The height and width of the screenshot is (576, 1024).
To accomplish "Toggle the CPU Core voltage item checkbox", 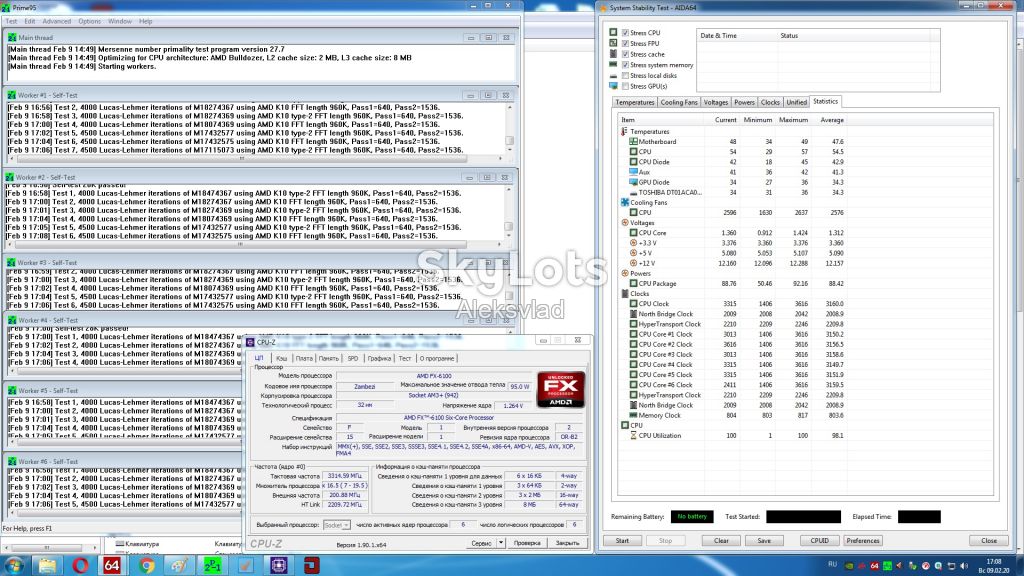I will [633, 232].
